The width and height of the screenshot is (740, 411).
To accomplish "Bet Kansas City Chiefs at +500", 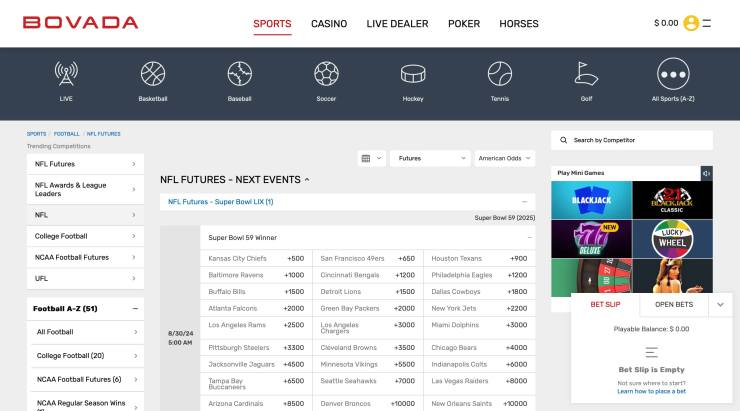I will click(256, 259).
